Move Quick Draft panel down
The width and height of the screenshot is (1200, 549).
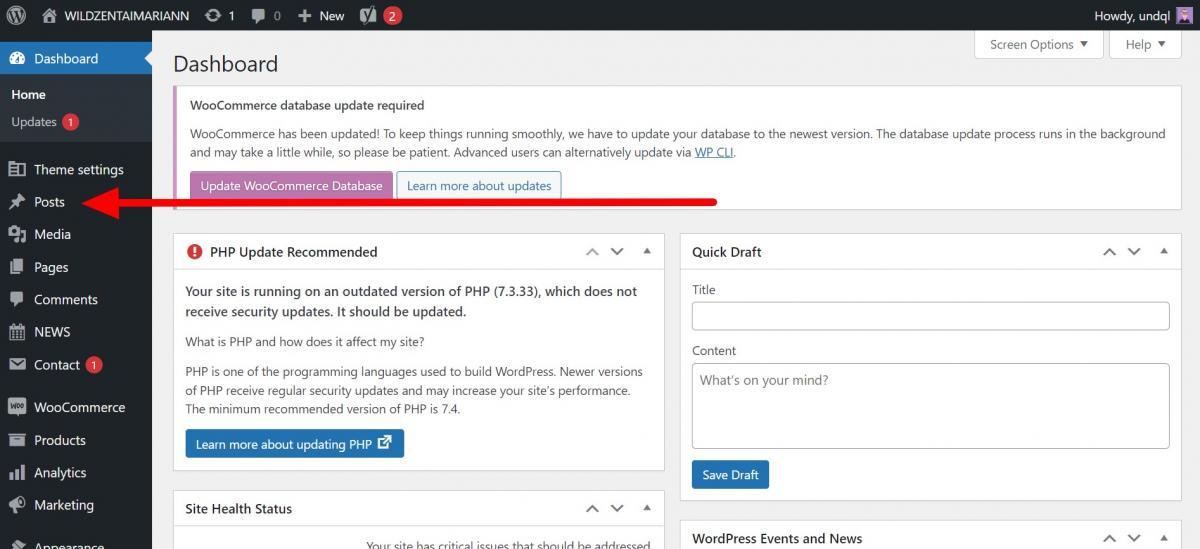coord(1134,252)
